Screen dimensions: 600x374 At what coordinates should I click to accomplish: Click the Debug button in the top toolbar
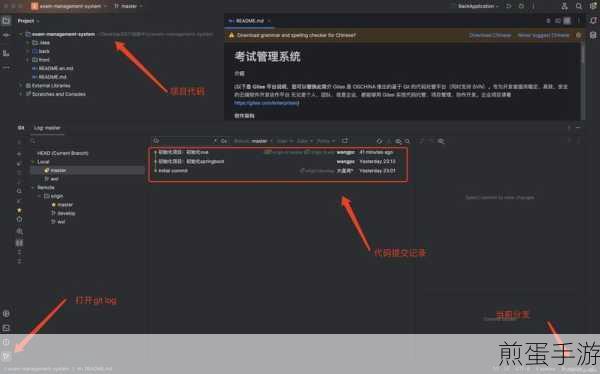(521, 6)
